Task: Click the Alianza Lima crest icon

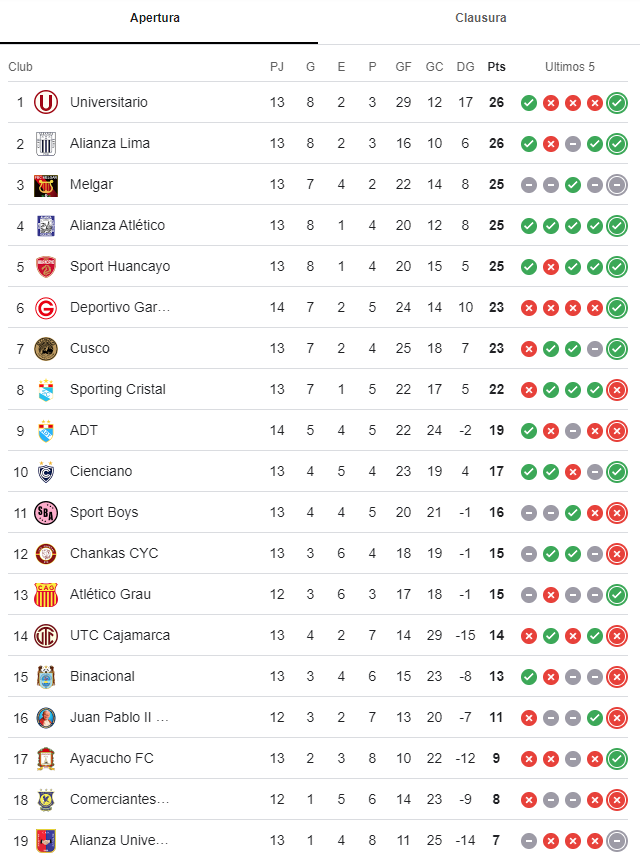Action: pos(46,143)
